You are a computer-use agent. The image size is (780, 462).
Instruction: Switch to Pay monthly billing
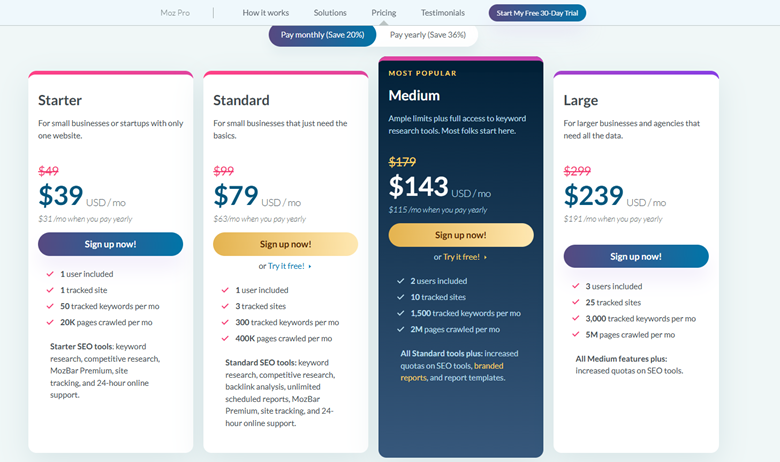point(323,35)
